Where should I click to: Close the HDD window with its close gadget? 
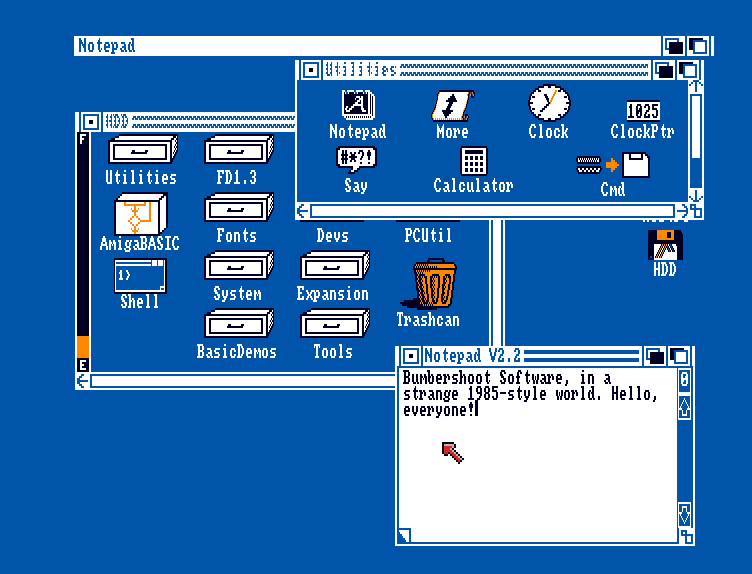[x=90, y=122]
